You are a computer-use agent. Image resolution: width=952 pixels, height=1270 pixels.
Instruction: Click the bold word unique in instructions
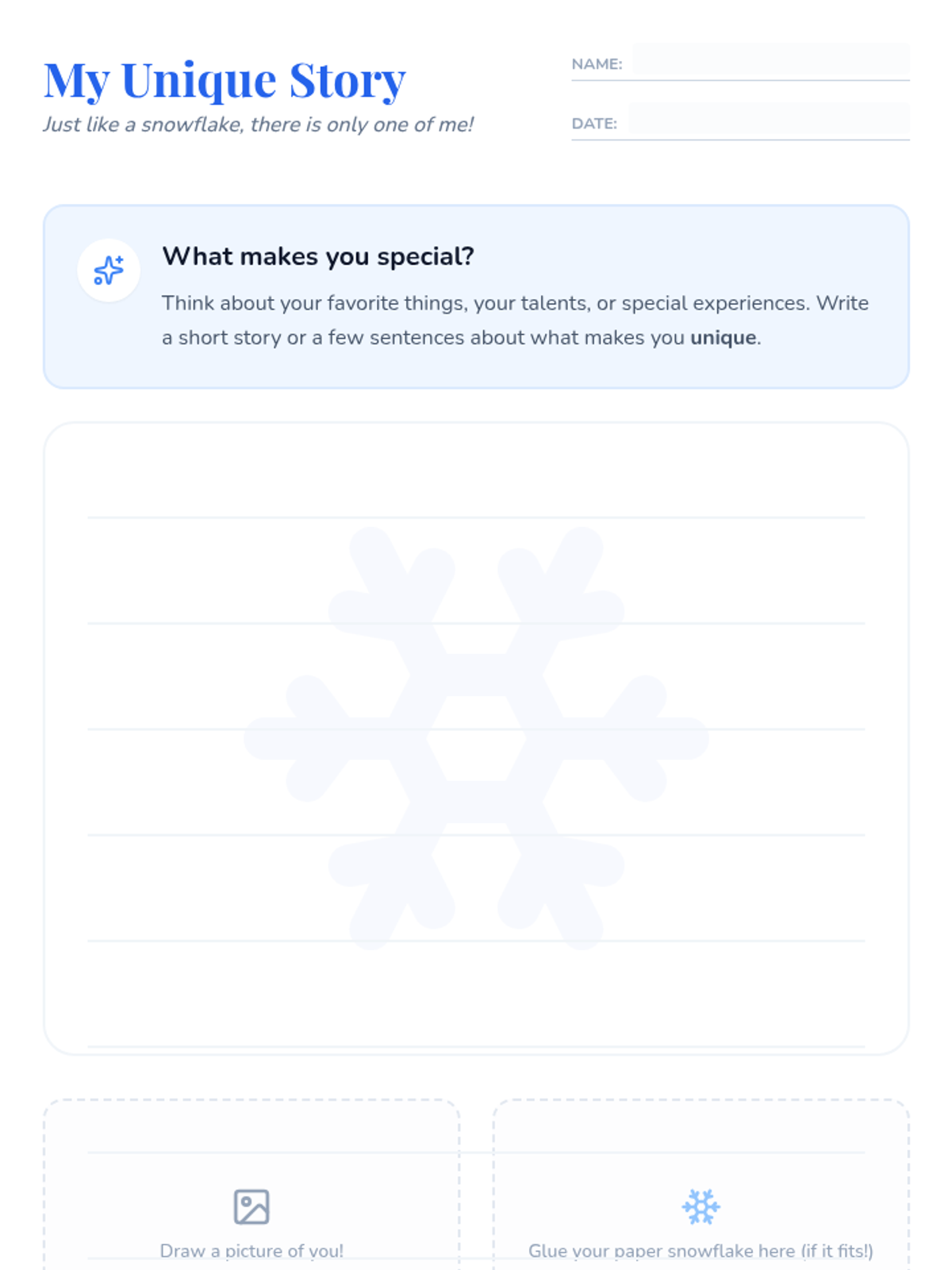coord(723,338)
